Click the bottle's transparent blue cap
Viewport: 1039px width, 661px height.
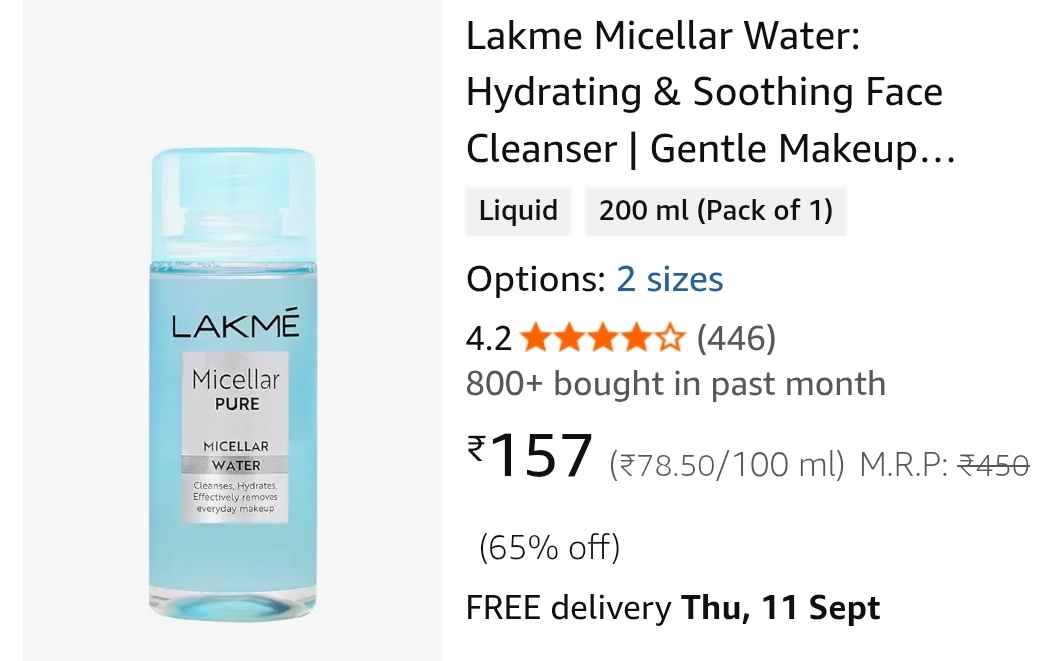point(233,205)
